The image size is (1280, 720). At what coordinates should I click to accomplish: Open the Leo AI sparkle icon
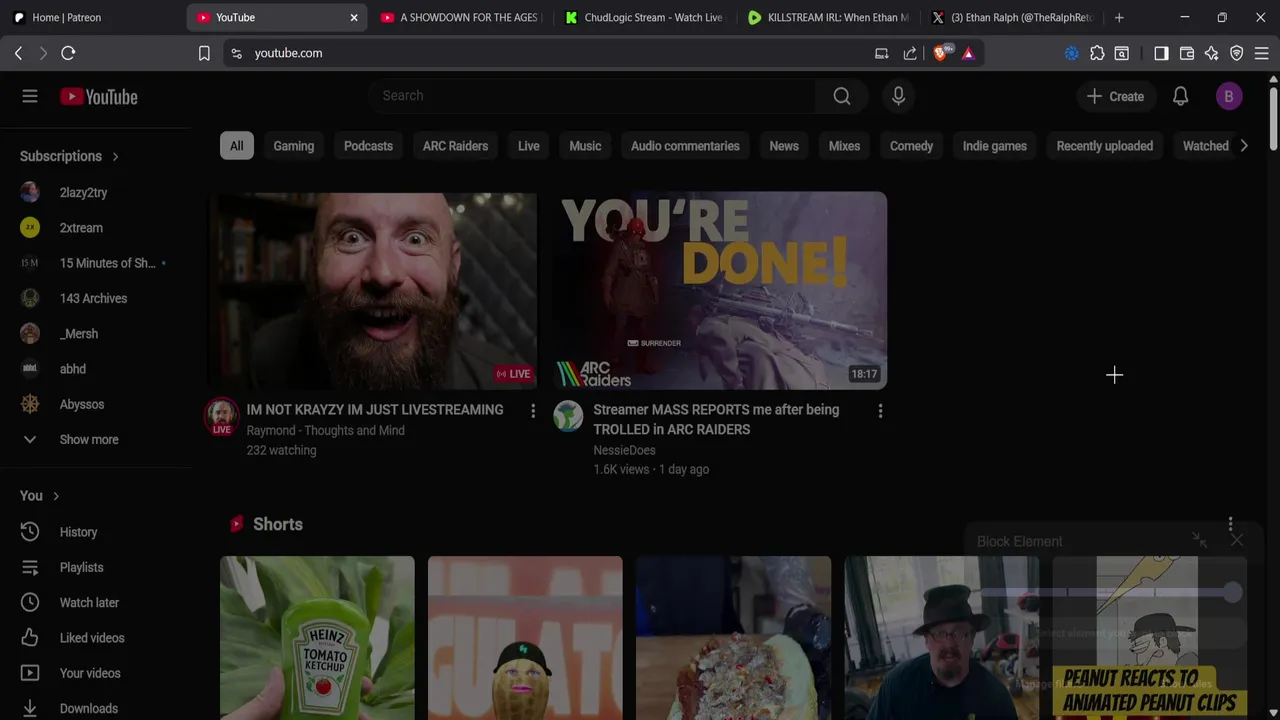(x=1212, y=53)
